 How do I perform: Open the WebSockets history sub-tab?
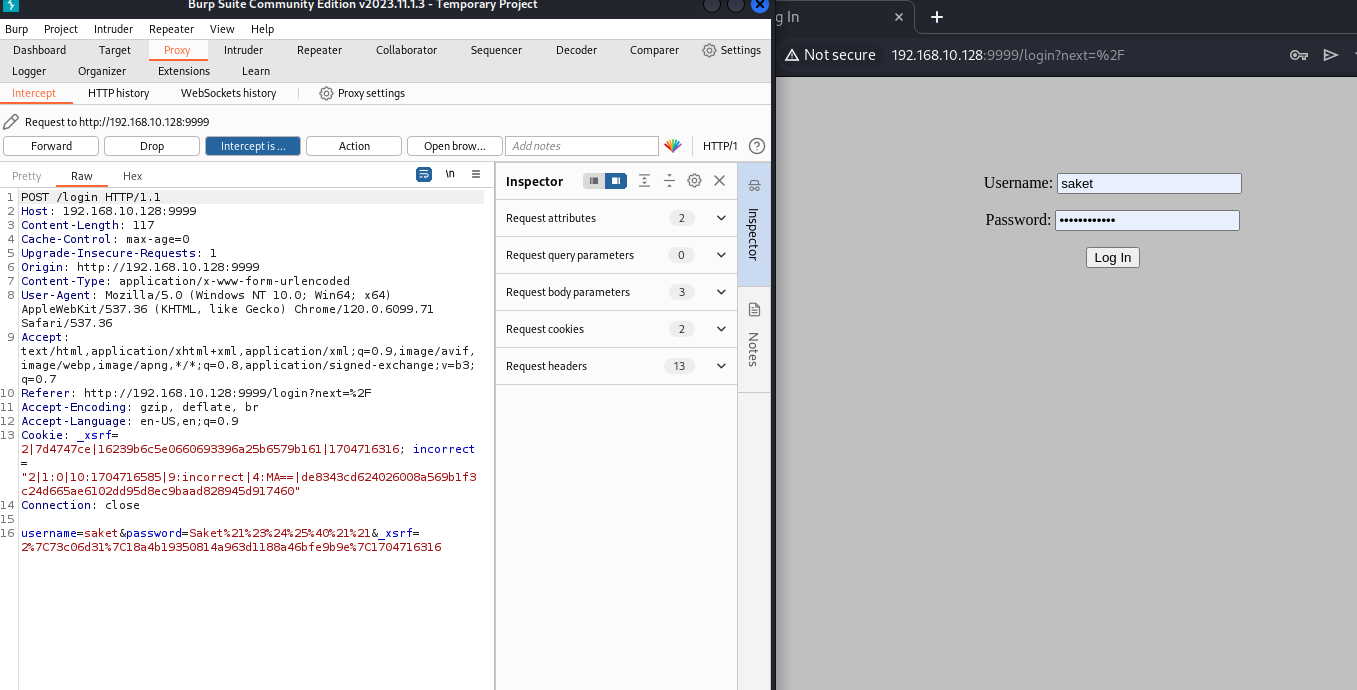pyautogui.click(x=228, y=93)
